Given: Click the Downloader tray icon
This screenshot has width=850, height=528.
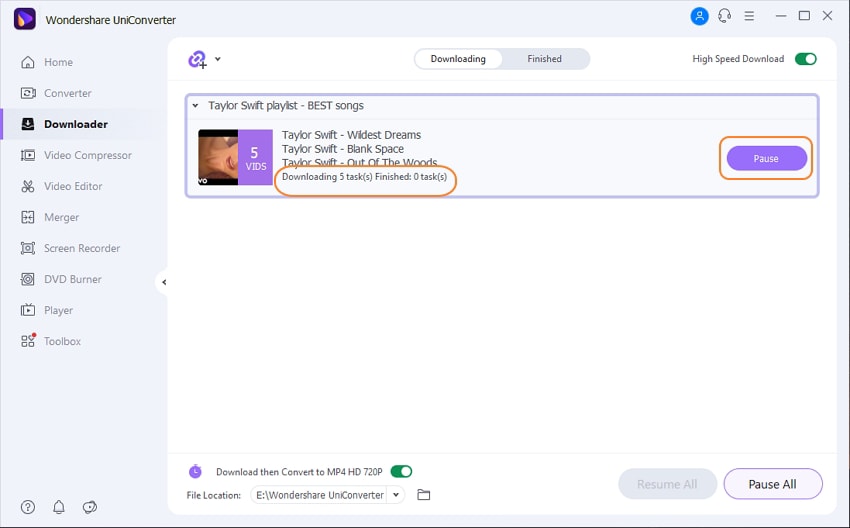Looking at the screenshot, I should click(28, 124).
